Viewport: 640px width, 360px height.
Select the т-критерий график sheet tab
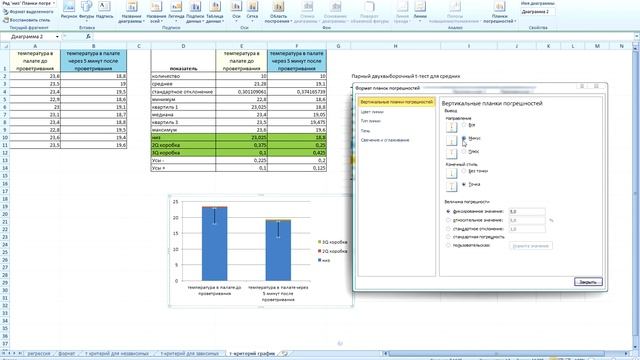click(x=252, y=353)
